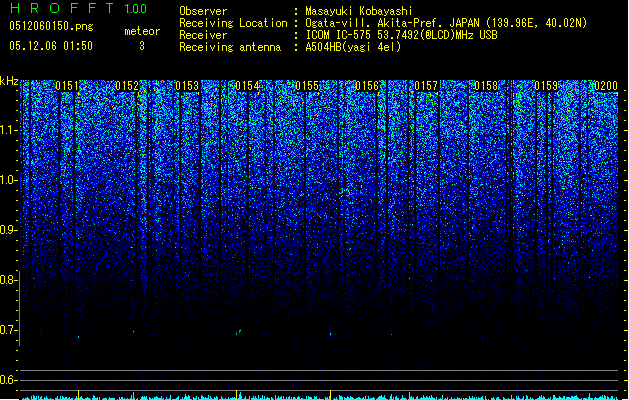Screen dimensions: 629x400
Task: Click the 0155 time marker
Action: (307, 86)
